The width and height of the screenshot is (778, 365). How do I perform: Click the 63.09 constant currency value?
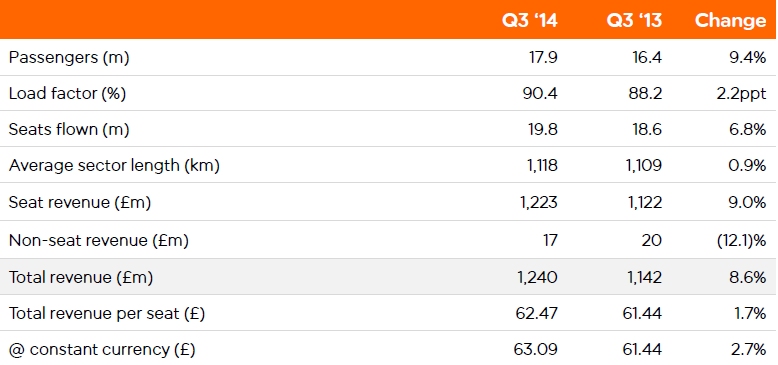[535, 350]
